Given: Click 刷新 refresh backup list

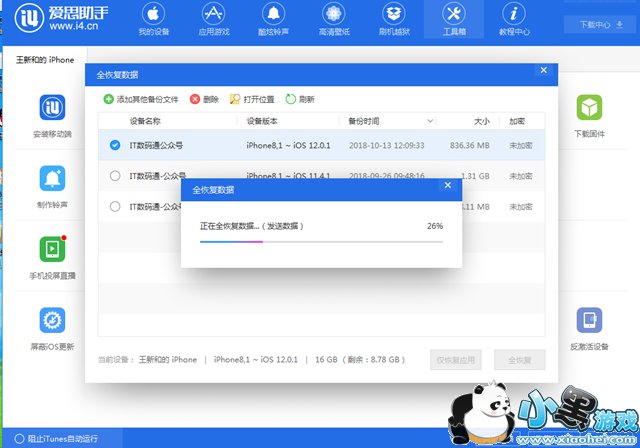Looking at the screenshot, I should pyautogui.click(x=300, y=99).
